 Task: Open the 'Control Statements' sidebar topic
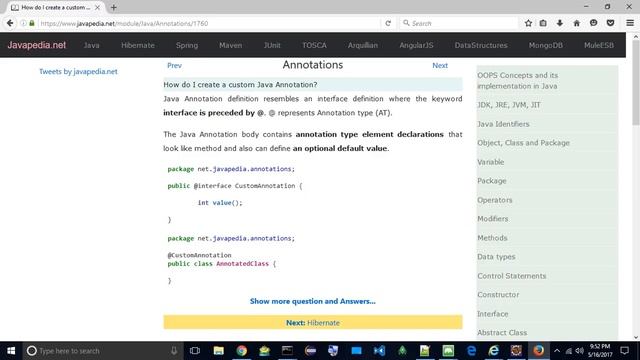(x=511, y=276)
